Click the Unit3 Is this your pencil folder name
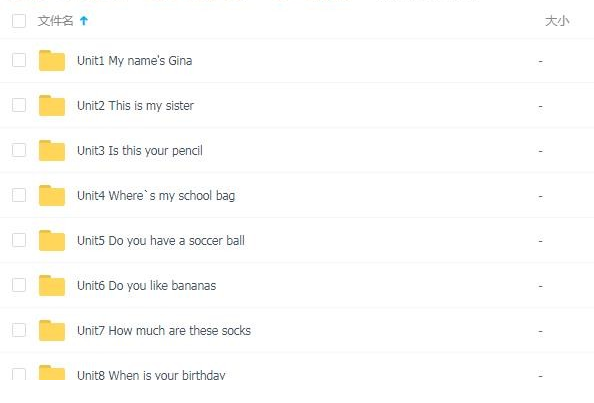 coord(140,151)
